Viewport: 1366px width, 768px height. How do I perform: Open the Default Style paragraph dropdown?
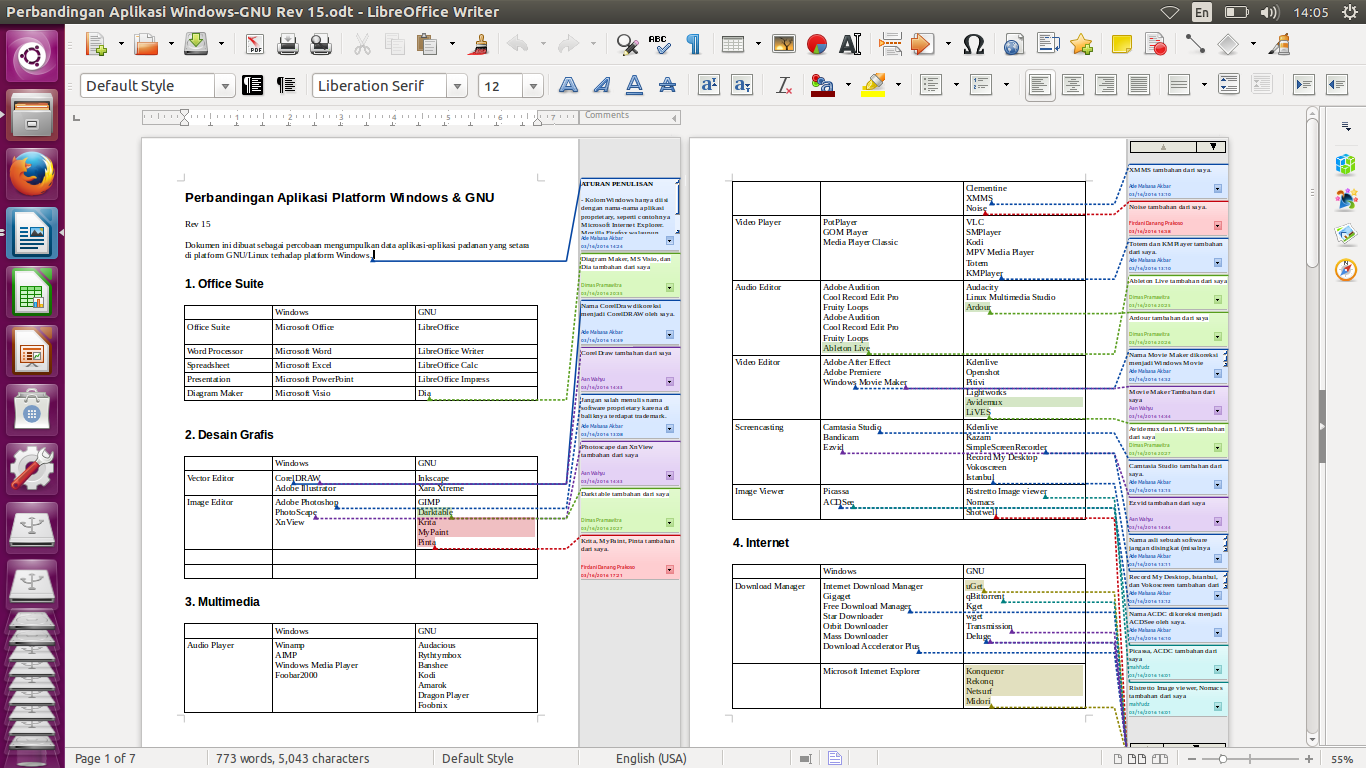click(225, 85)
